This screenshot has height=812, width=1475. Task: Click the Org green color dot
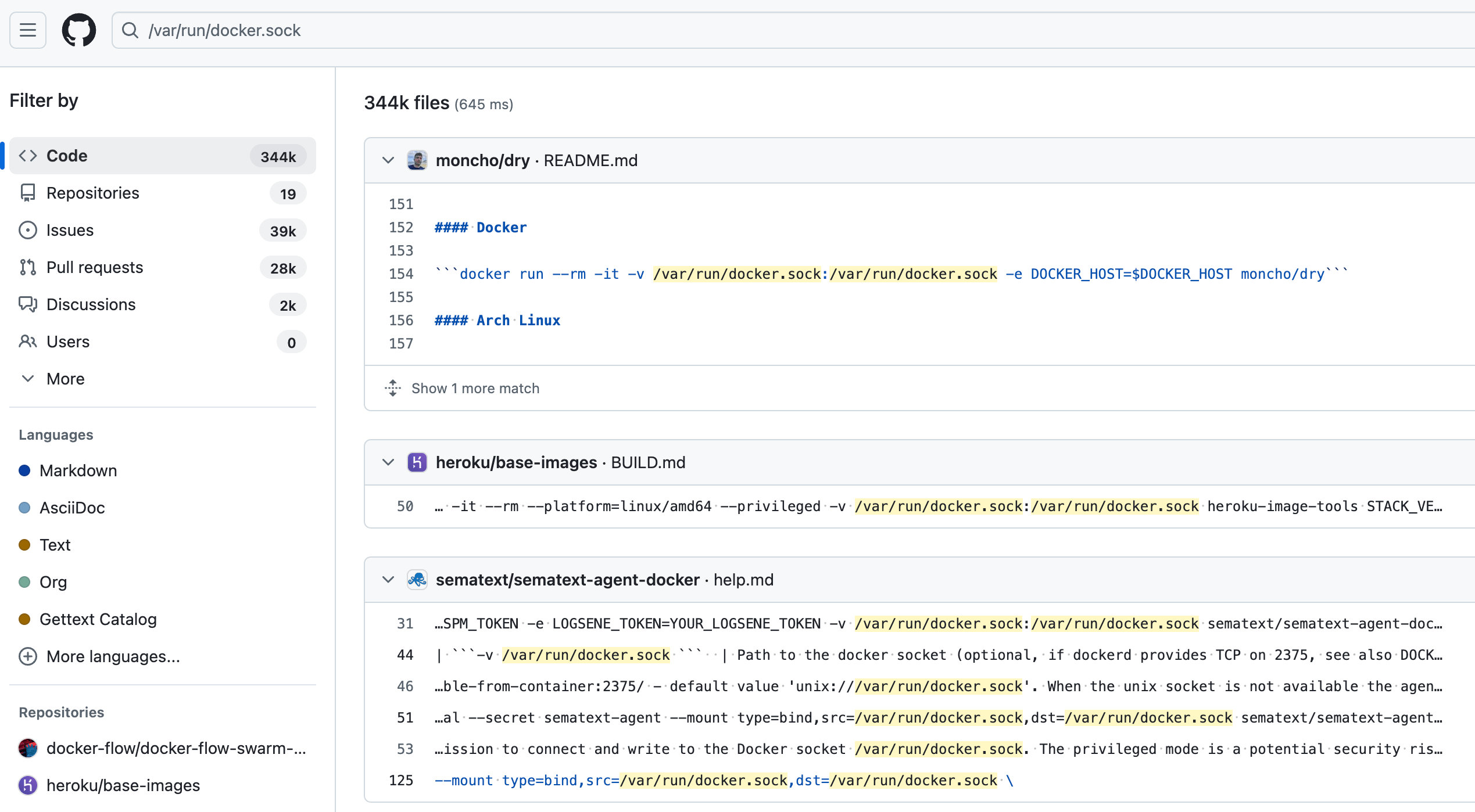pos(24,582)
